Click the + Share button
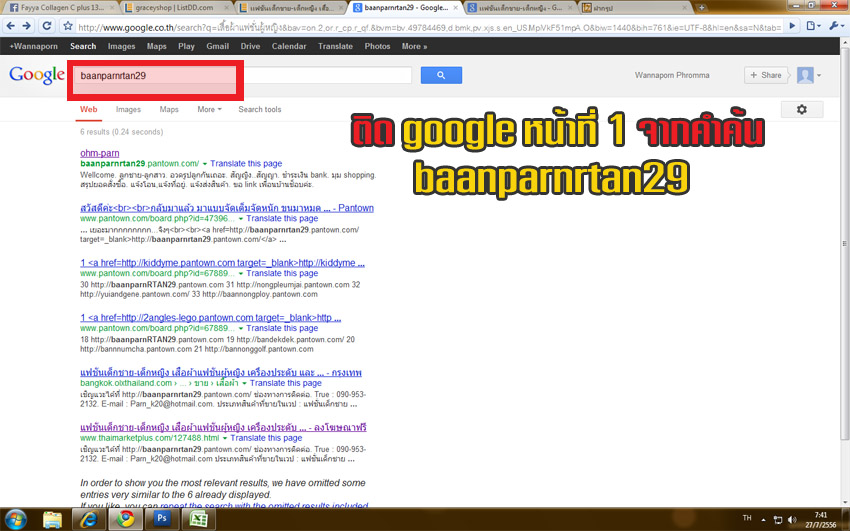The width and height of the screenshot is (850, 531). click(766, 75)
